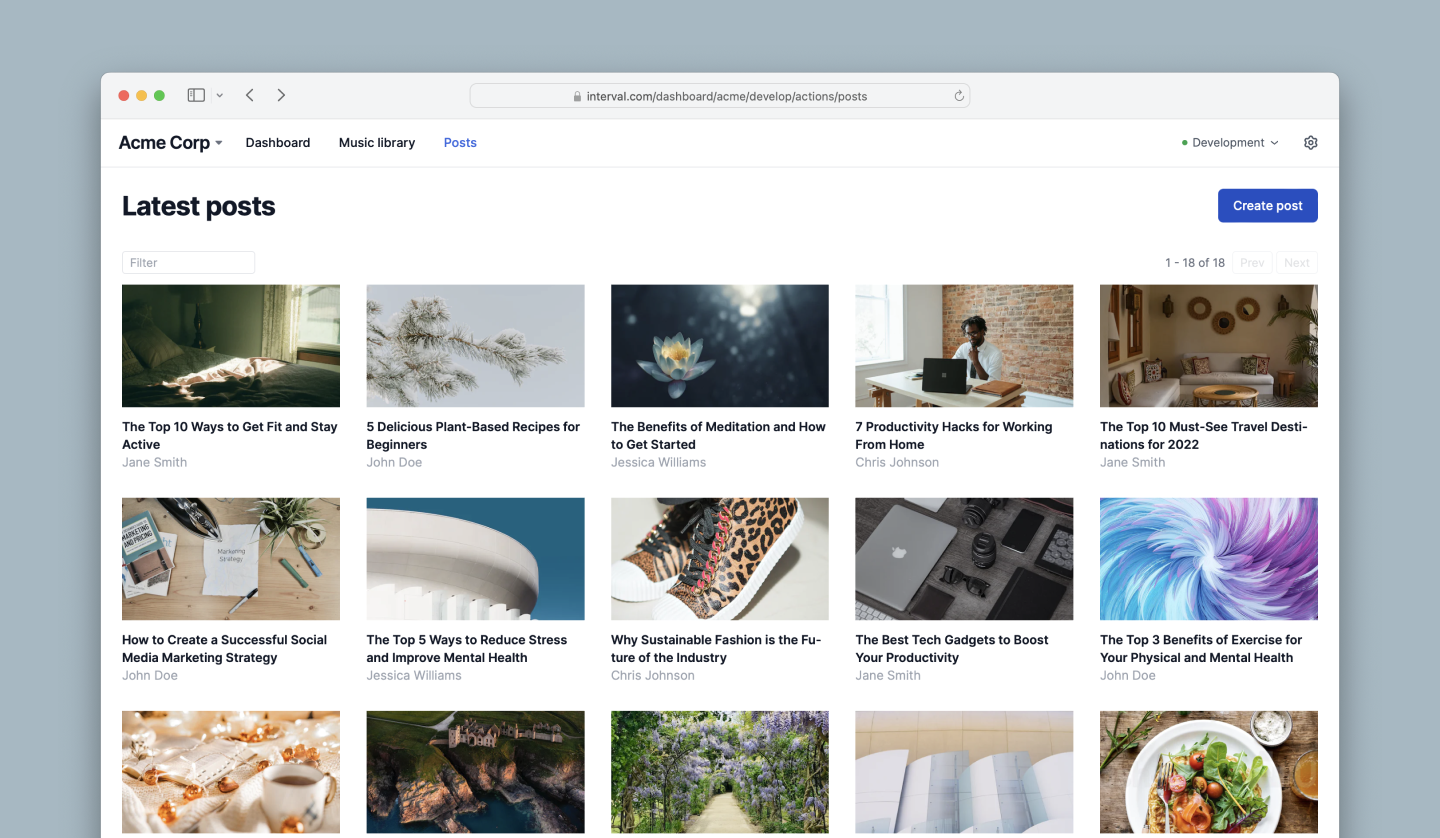Viewport: 1440px width, 838px height.
Task: Go to the Dashboard tab
Action: point(277,142)
